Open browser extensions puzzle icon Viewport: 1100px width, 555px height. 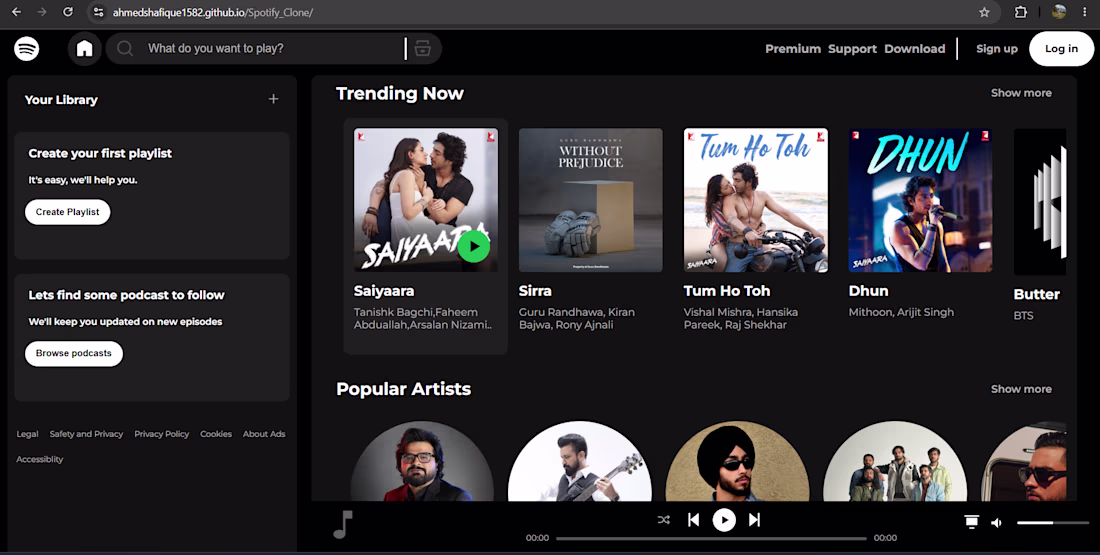point(1021,12)
